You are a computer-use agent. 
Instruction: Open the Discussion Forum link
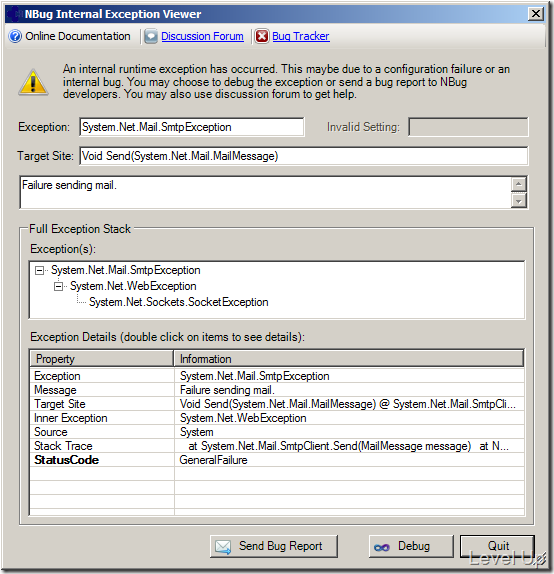pos(202,36)
